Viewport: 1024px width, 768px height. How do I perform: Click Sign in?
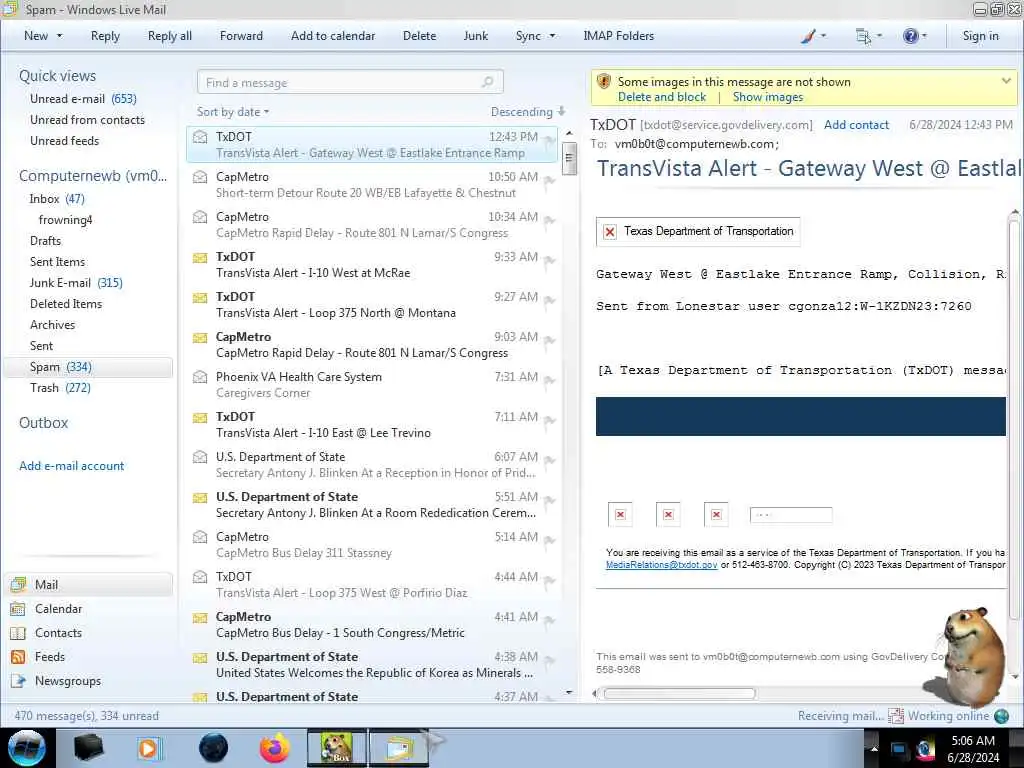click(x=980, y=36)
